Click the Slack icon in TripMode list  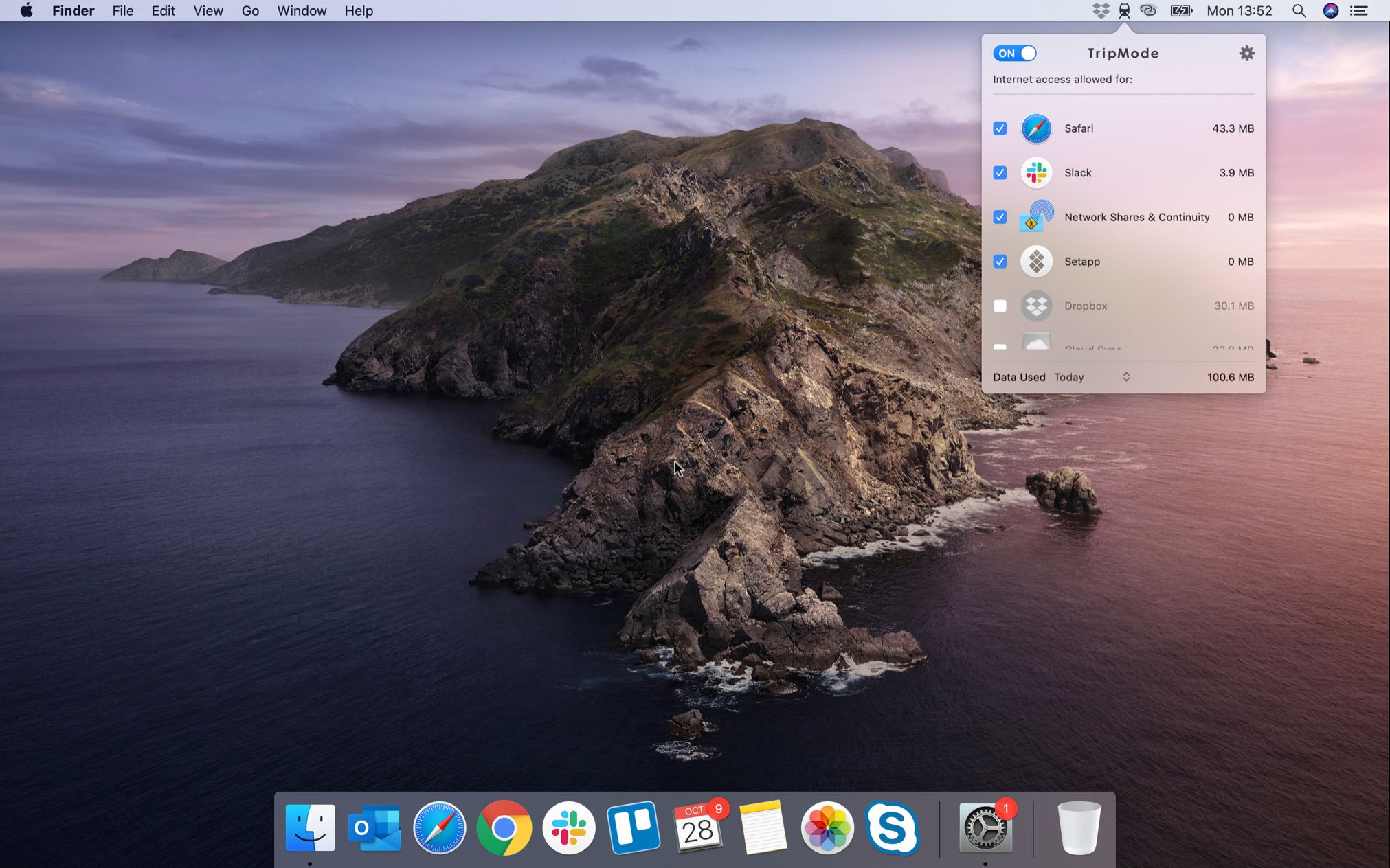point(1036,173)
